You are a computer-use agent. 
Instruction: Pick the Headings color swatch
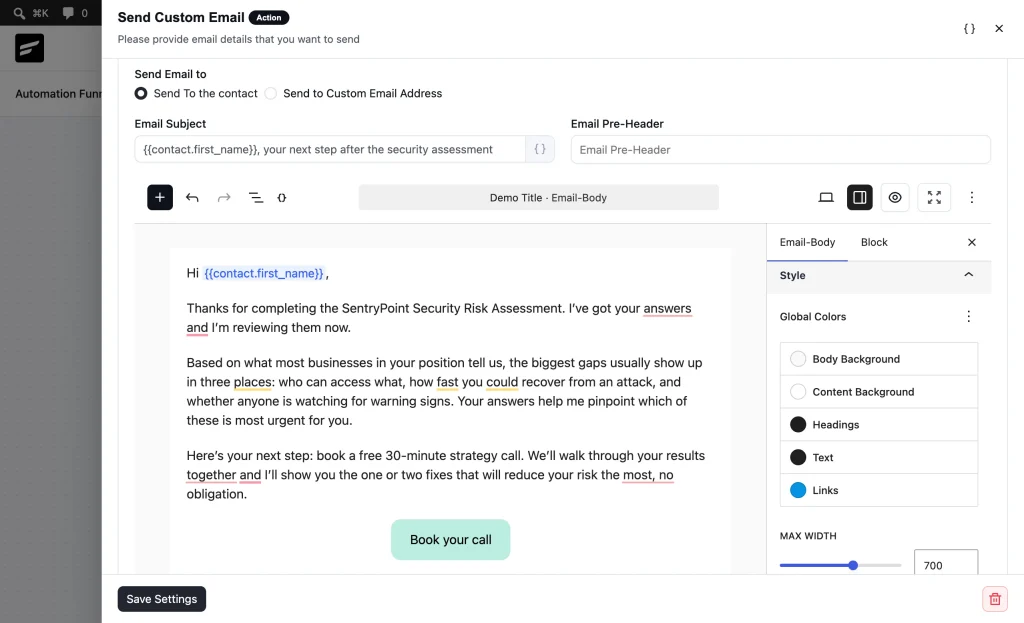(x=798, y=424)
